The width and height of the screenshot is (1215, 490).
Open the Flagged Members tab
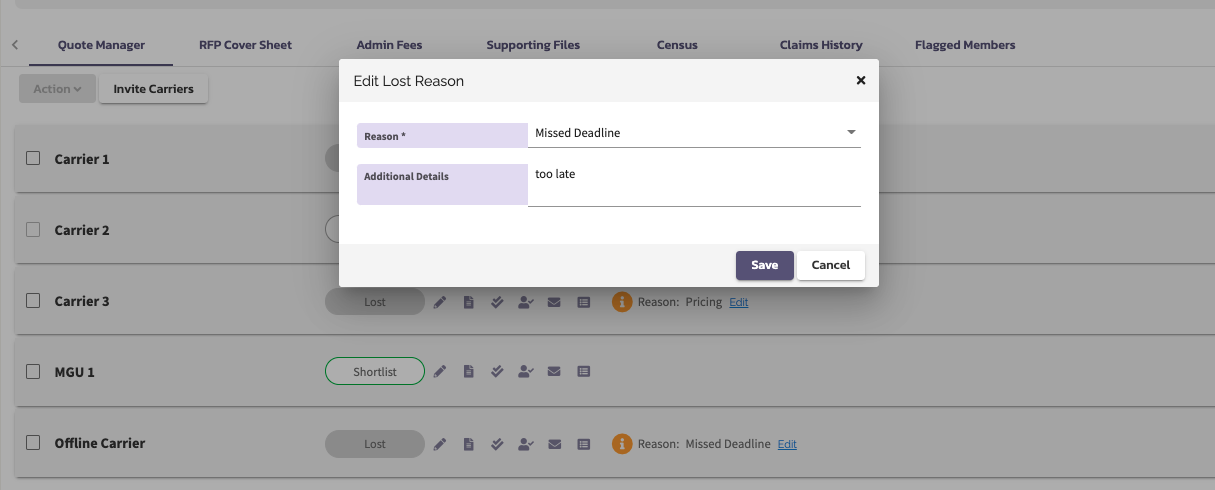click(965, 45)
